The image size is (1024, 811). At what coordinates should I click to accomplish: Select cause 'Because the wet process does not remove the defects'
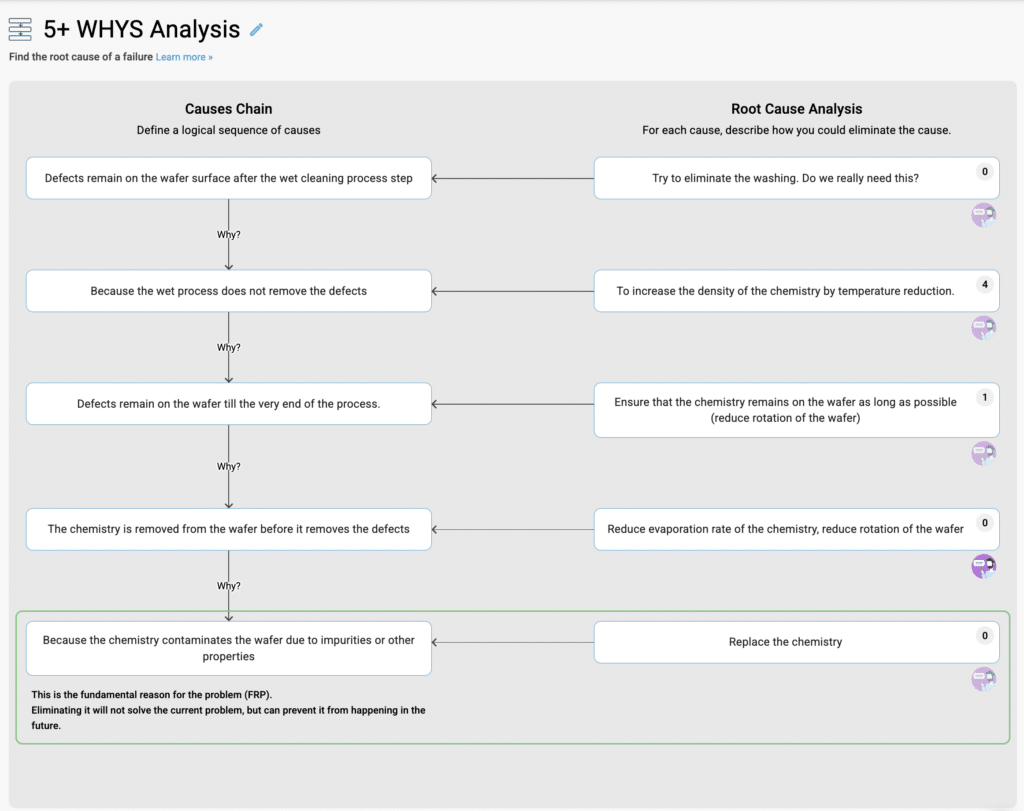pyautogui.click(x=229, y=291)
